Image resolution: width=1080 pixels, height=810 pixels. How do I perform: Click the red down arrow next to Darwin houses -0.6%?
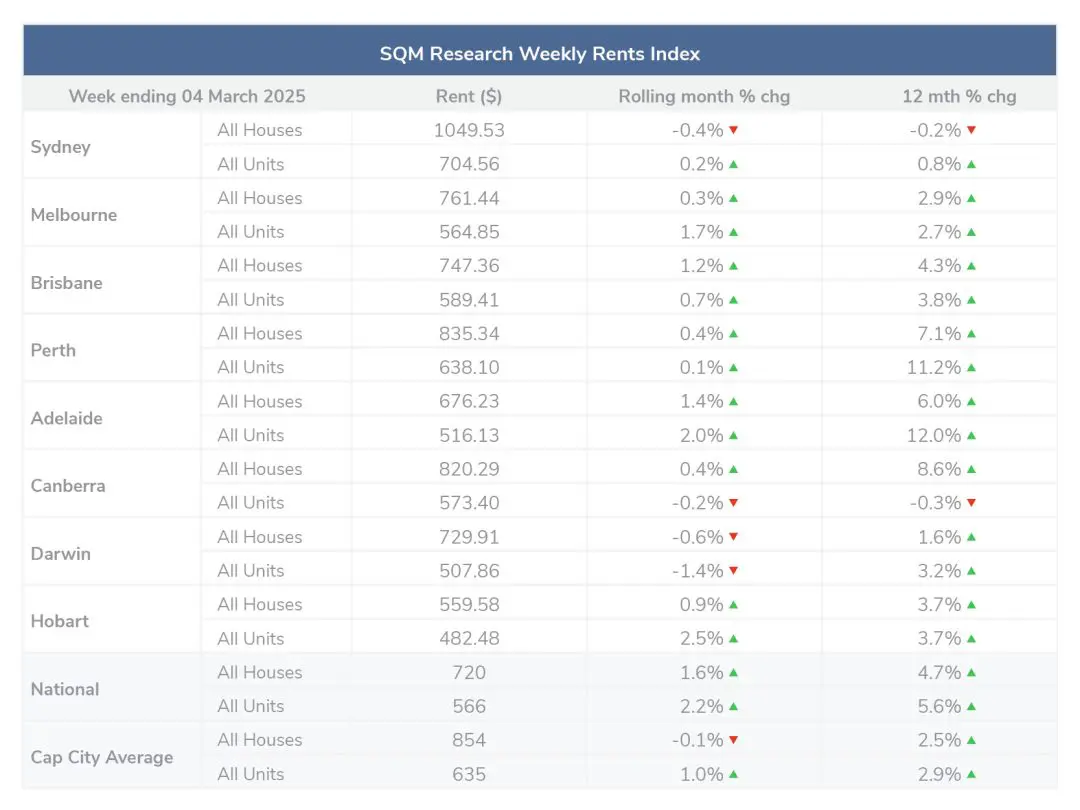[734, 537]
